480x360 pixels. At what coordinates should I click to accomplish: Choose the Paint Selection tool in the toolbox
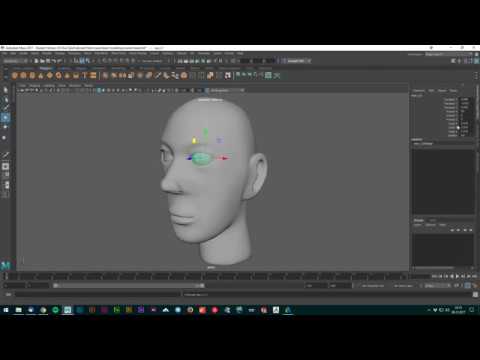tap(5, 108)
